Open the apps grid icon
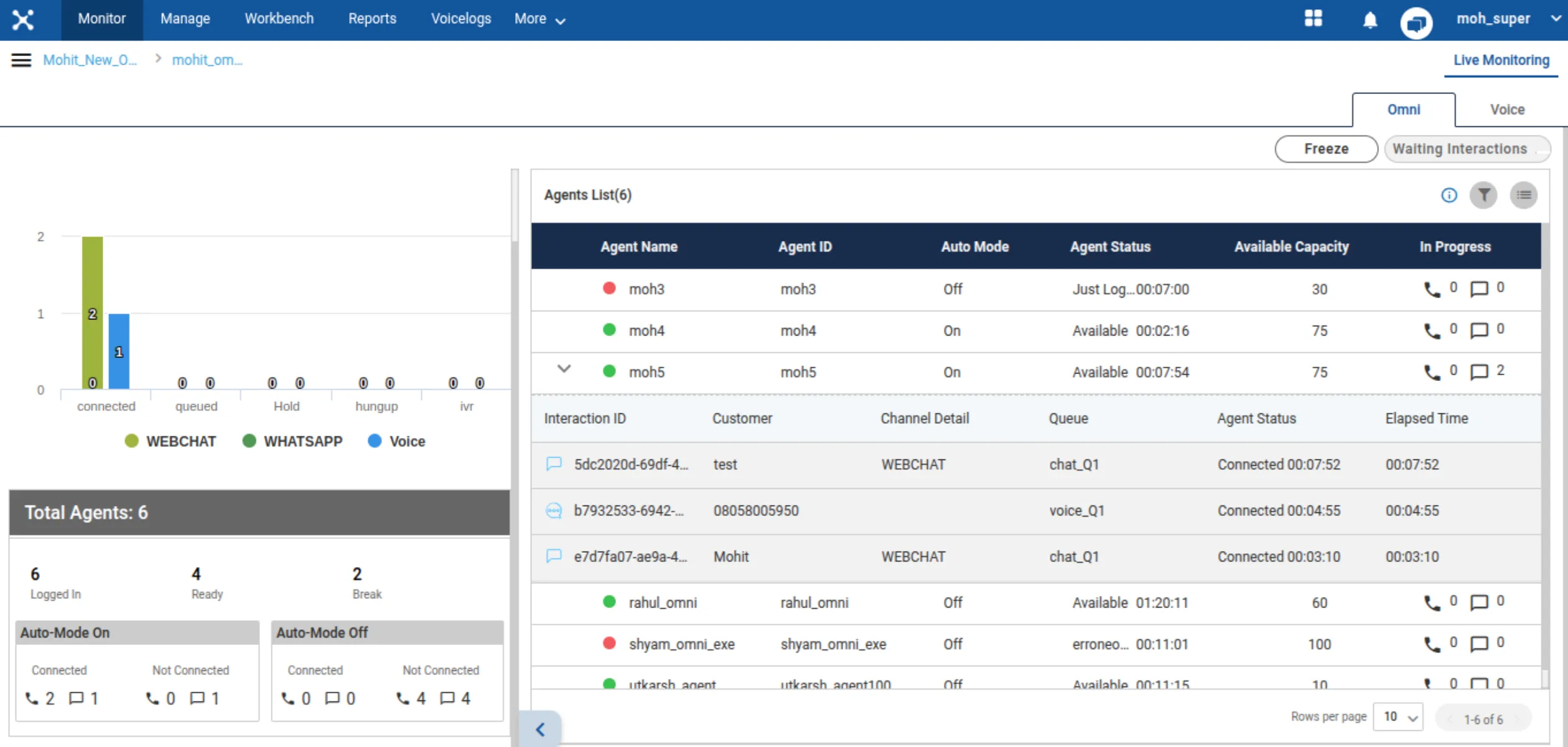 pos(1313,19)
